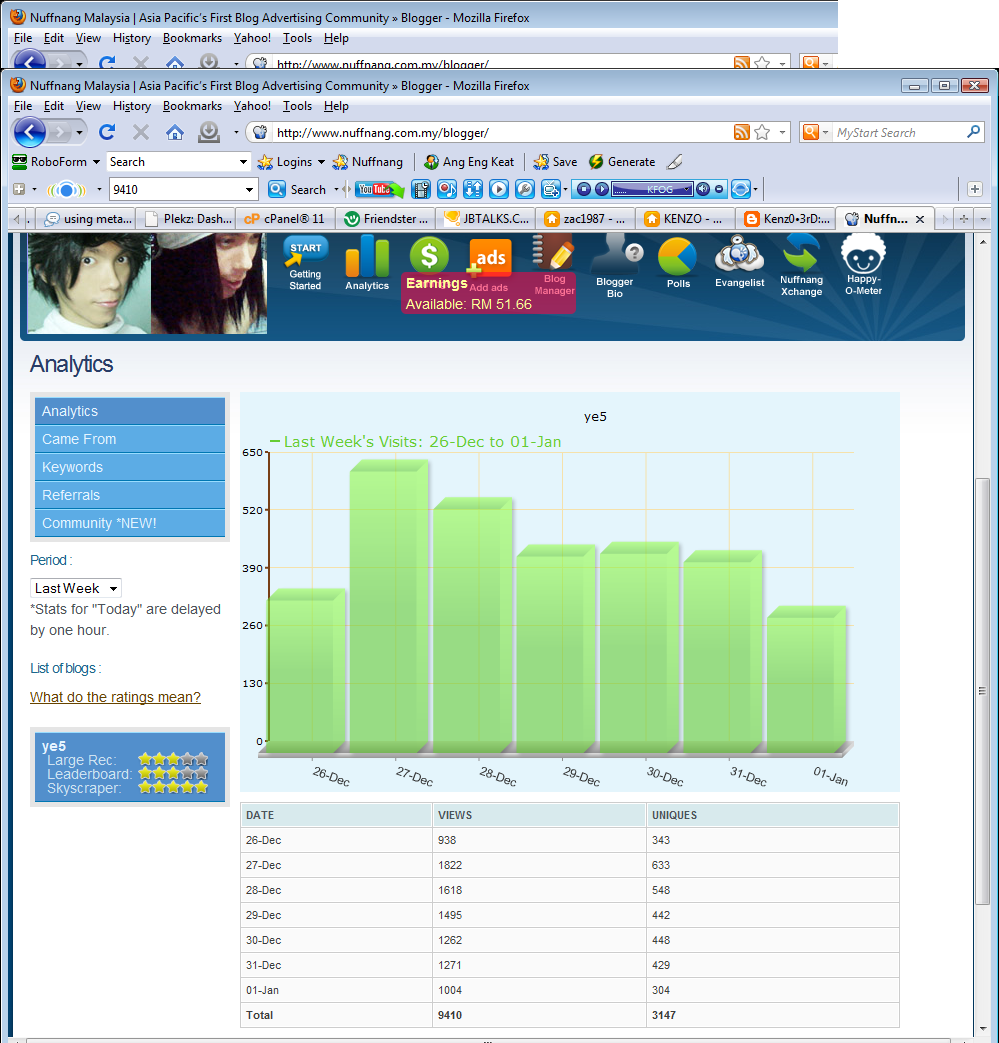This screenshot has height=1043, width=999.
Task: Open the Happy-O-Meter smiley icon
Action: click(x=863, y=265)
